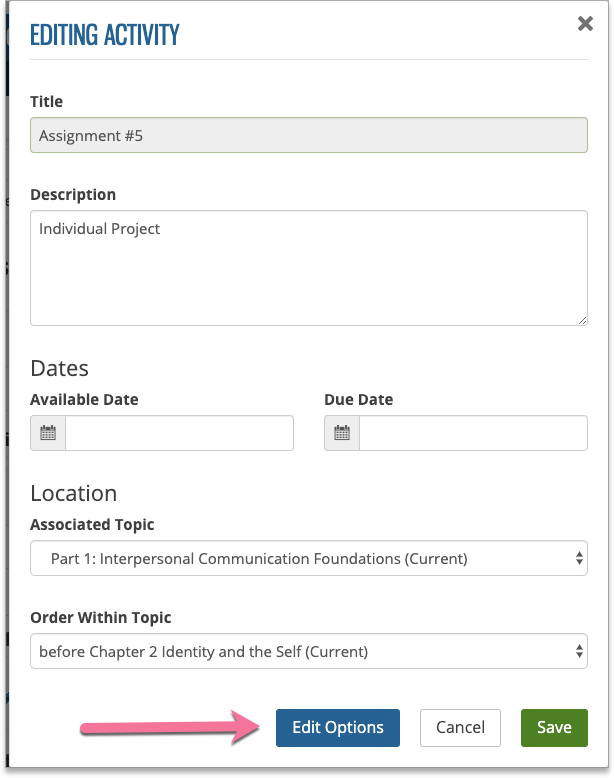Save the activity changes
Screen dimensions: 614x778
pyautogui.click(x=554, y=727)
